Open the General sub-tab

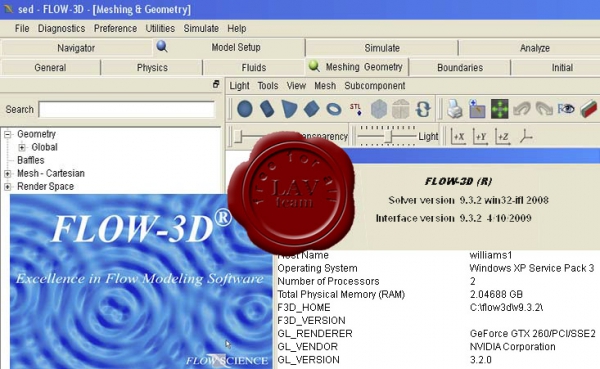(x=50, y=68)
